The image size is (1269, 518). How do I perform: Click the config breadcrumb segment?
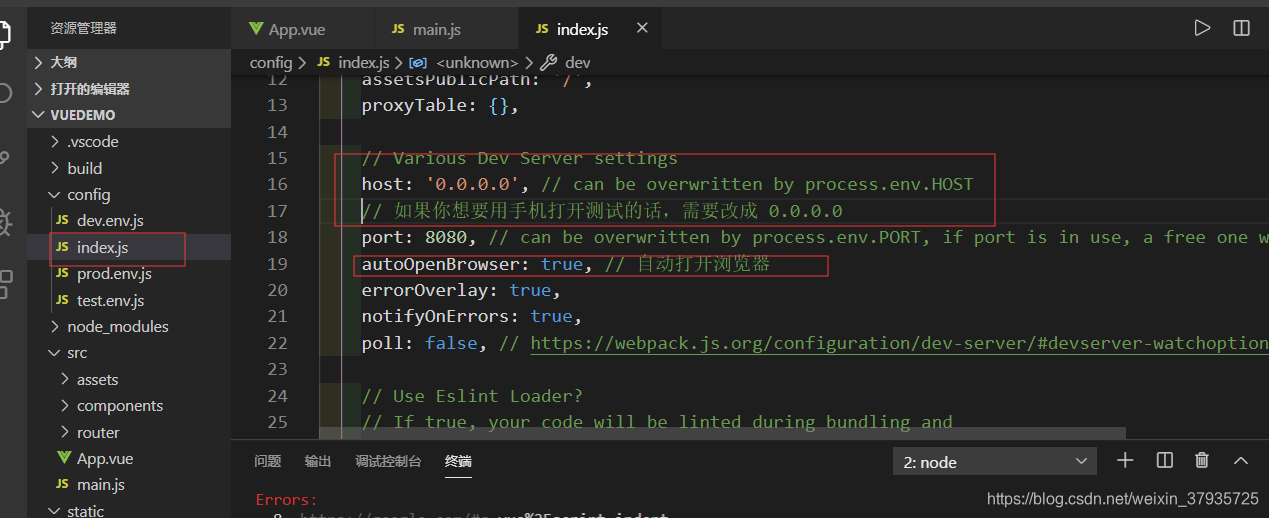(x=271, y=62)
